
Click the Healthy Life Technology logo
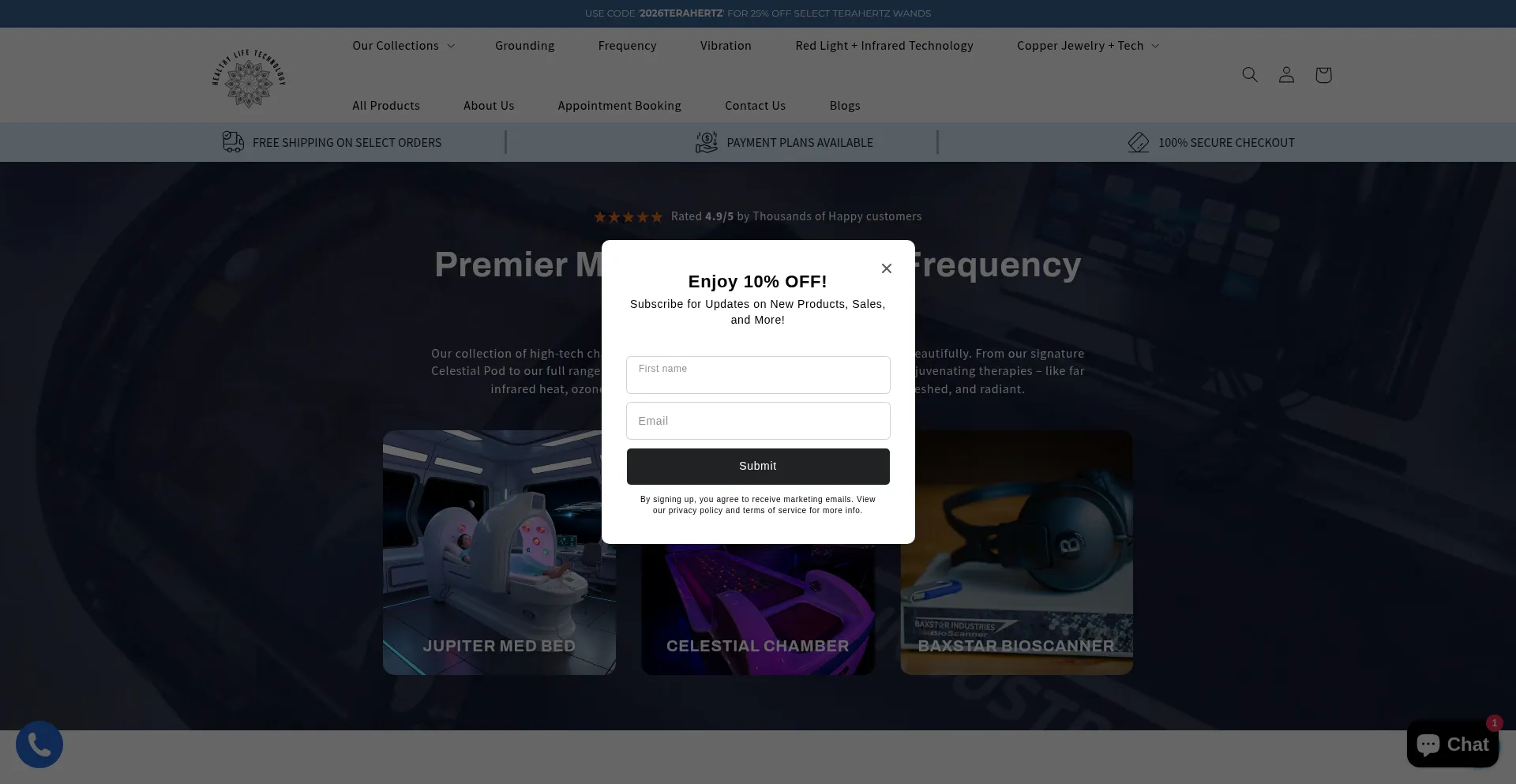249,78
